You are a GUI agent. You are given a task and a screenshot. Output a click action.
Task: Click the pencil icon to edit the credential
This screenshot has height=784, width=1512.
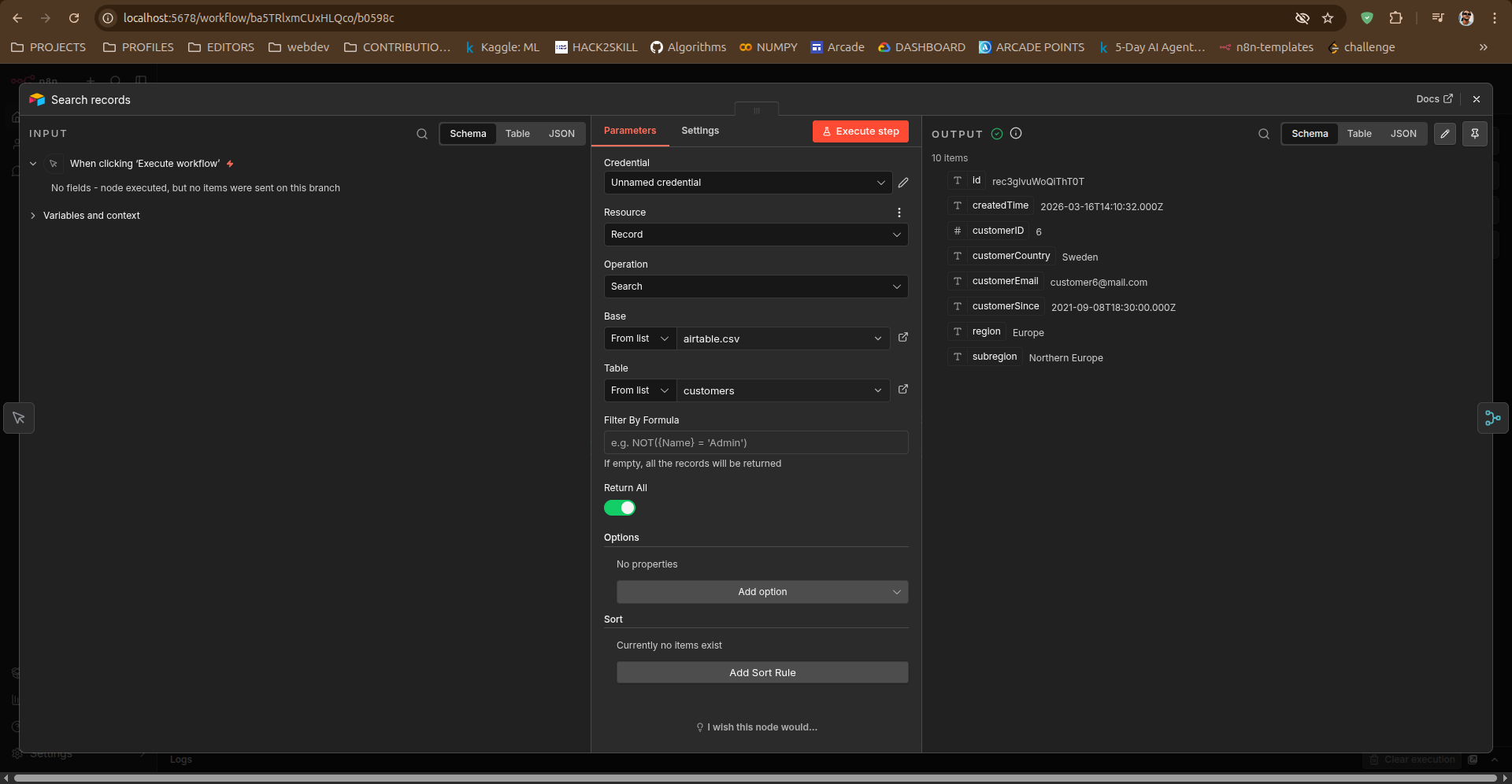pos(903,183)
